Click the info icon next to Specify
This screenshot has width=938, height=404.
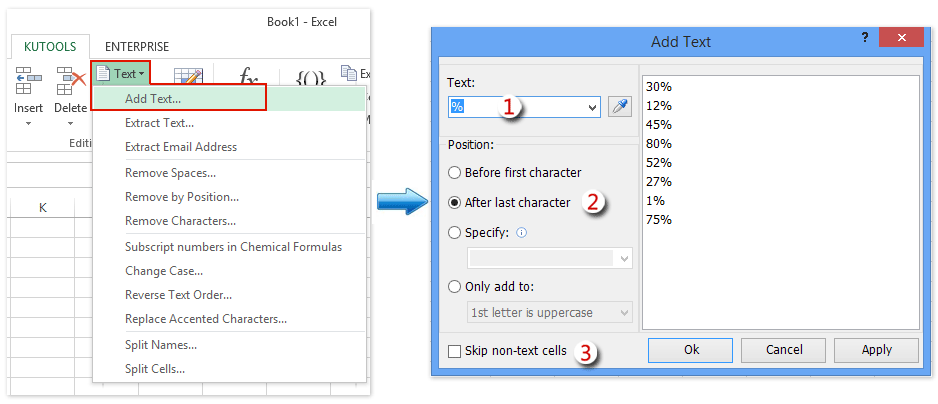523,232
